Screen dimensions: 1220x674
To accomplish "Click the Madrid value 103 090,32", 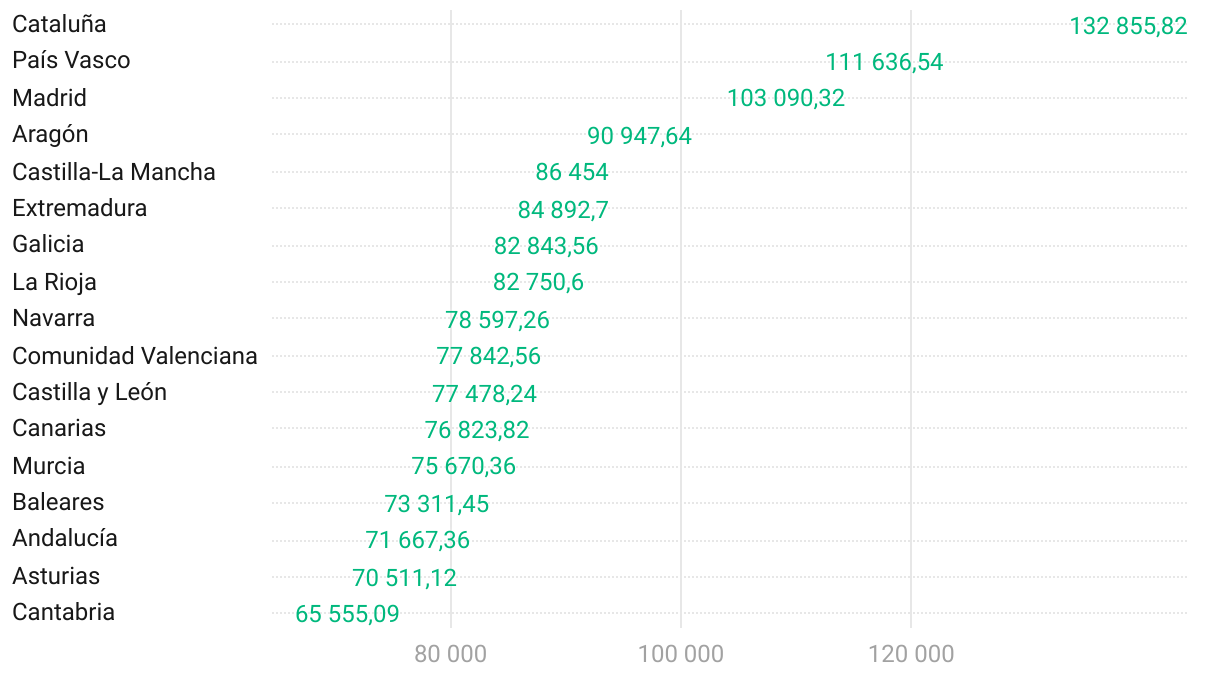I will click(786, 98).
